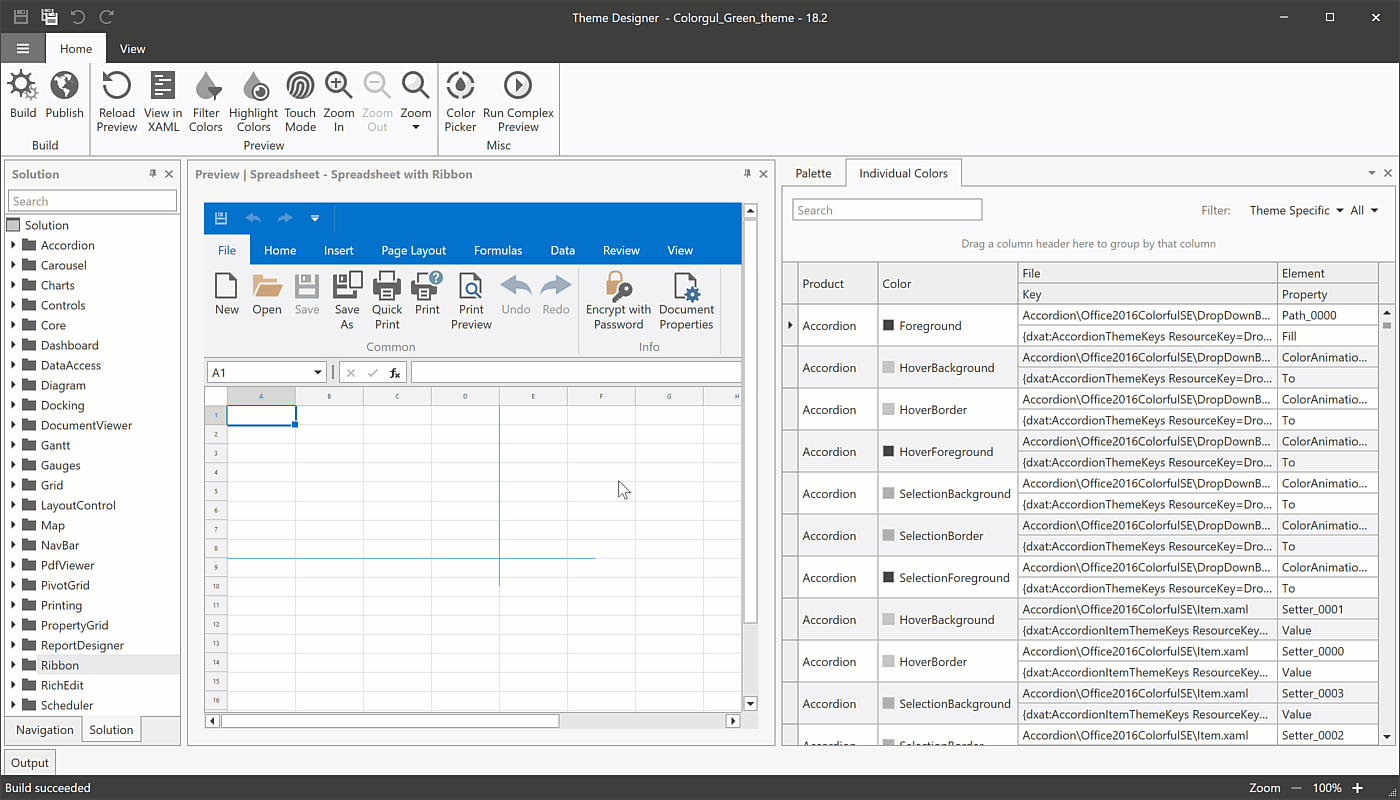Screen dimensions: 1400x800
Task: Click the Solution panel search field
Action: click(91, 200)
